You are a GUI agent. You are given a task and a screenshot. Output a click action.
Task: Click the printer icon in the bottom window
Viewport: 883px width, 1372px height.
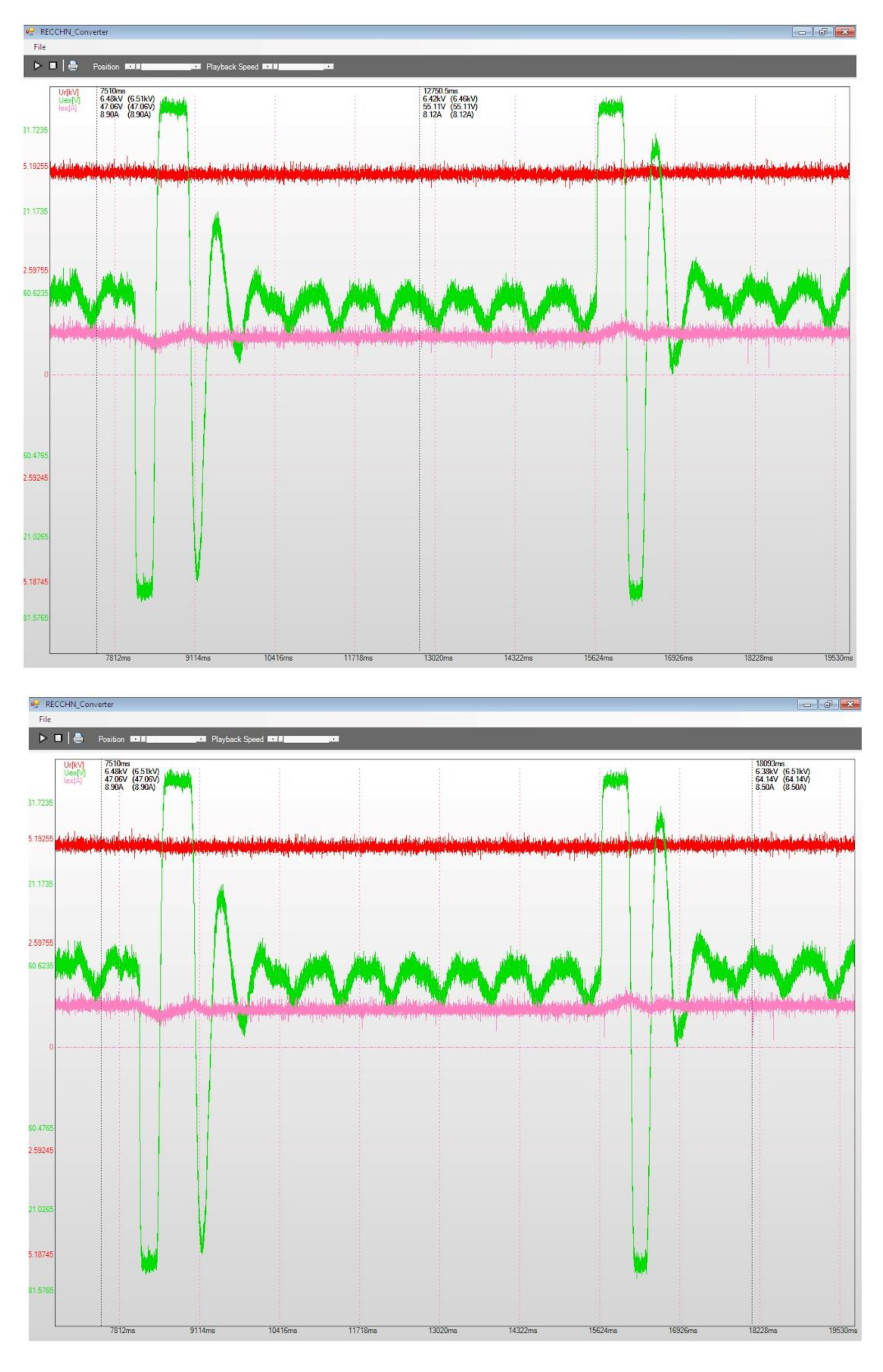(x=78, y=739)
